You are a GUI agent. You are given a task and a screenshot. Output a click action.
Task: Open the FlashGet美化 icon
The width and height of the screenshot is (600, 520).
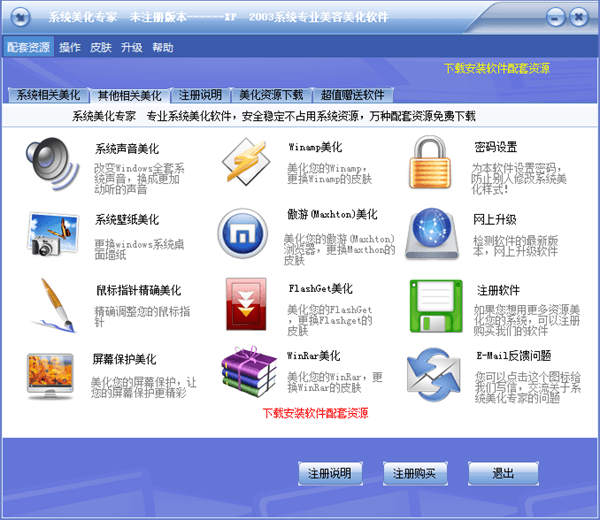click(245, 303)
